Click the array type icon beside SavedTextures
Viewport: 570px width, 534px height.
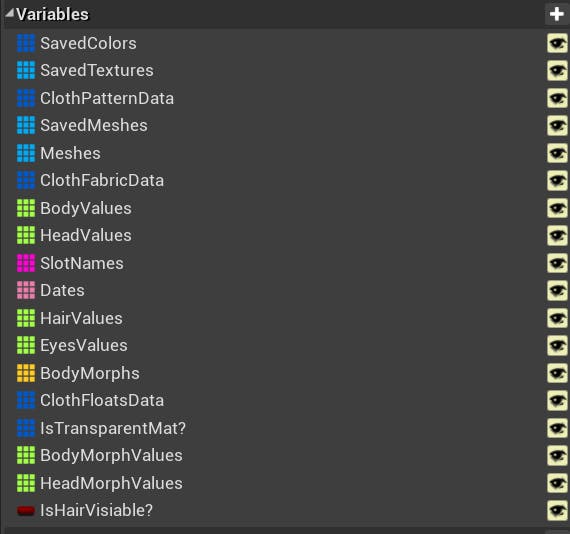click(26, 70)
